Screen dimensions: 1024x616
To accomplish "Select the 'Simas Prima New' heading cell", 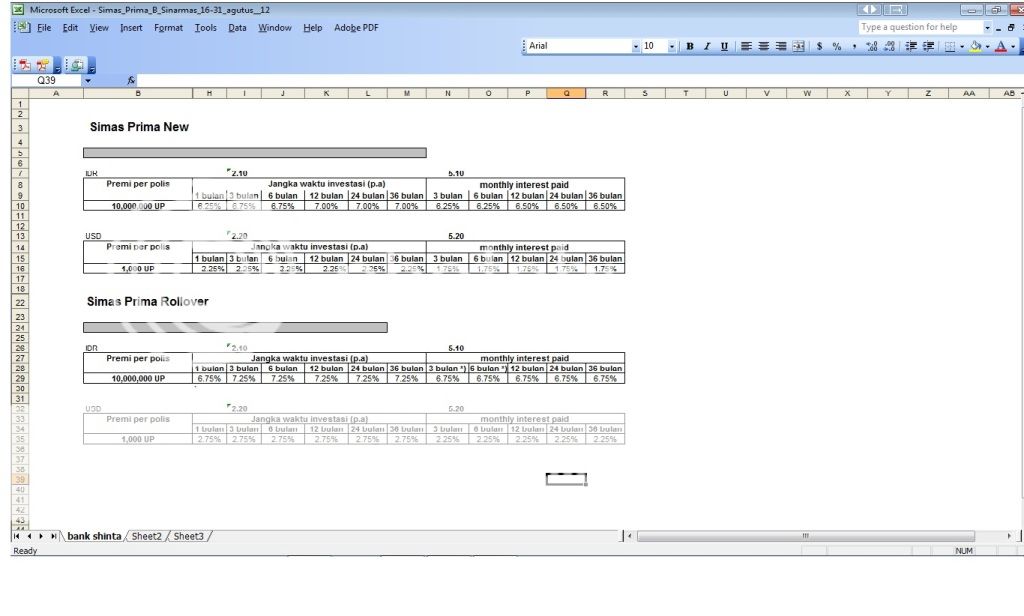I will [x=138, y=127].
